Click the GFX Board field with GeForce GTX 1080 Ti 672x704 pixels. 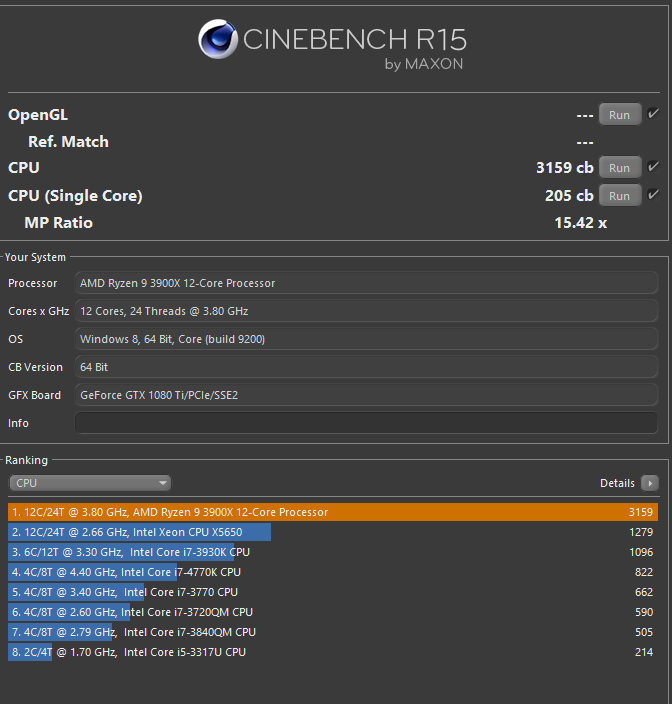[x=366, y=395]
